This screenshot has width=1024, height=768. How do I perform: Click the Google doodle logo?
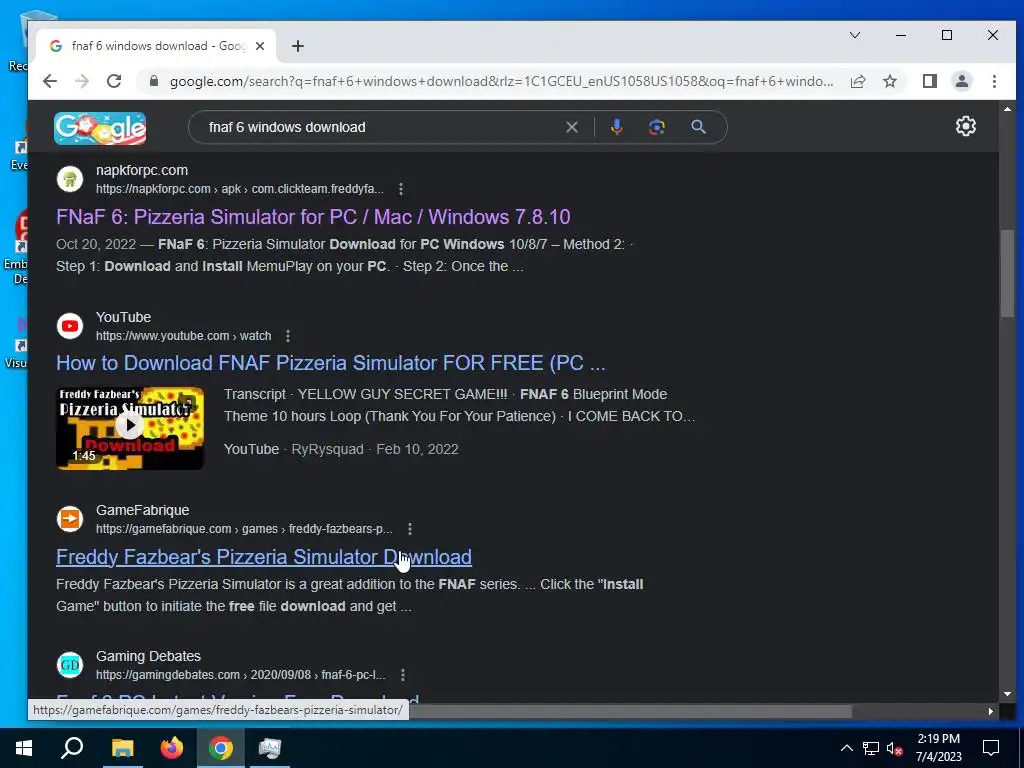(x=100, y=128)
